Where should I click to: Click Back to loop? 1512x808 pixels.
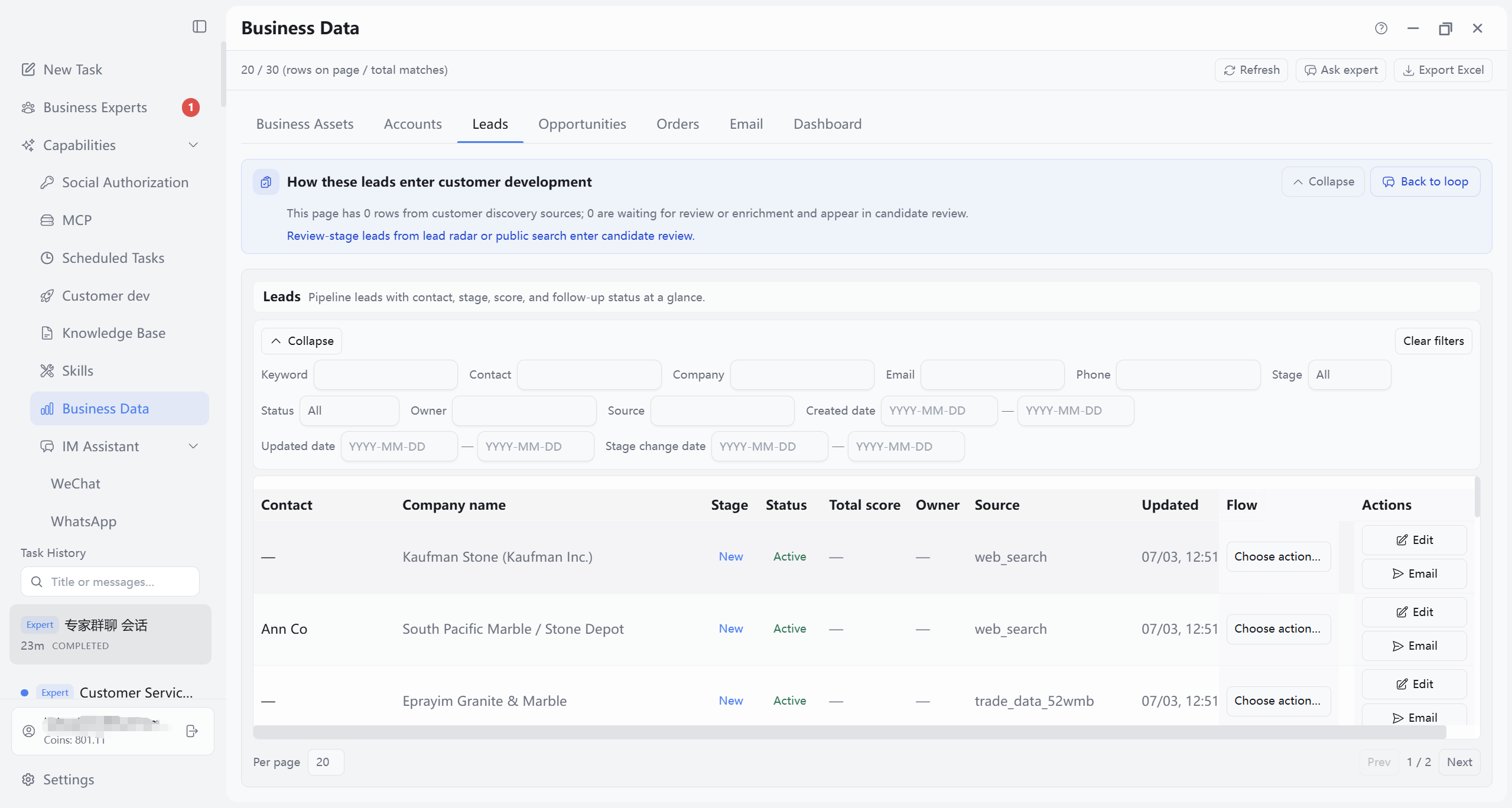[x=1425, y=182]
